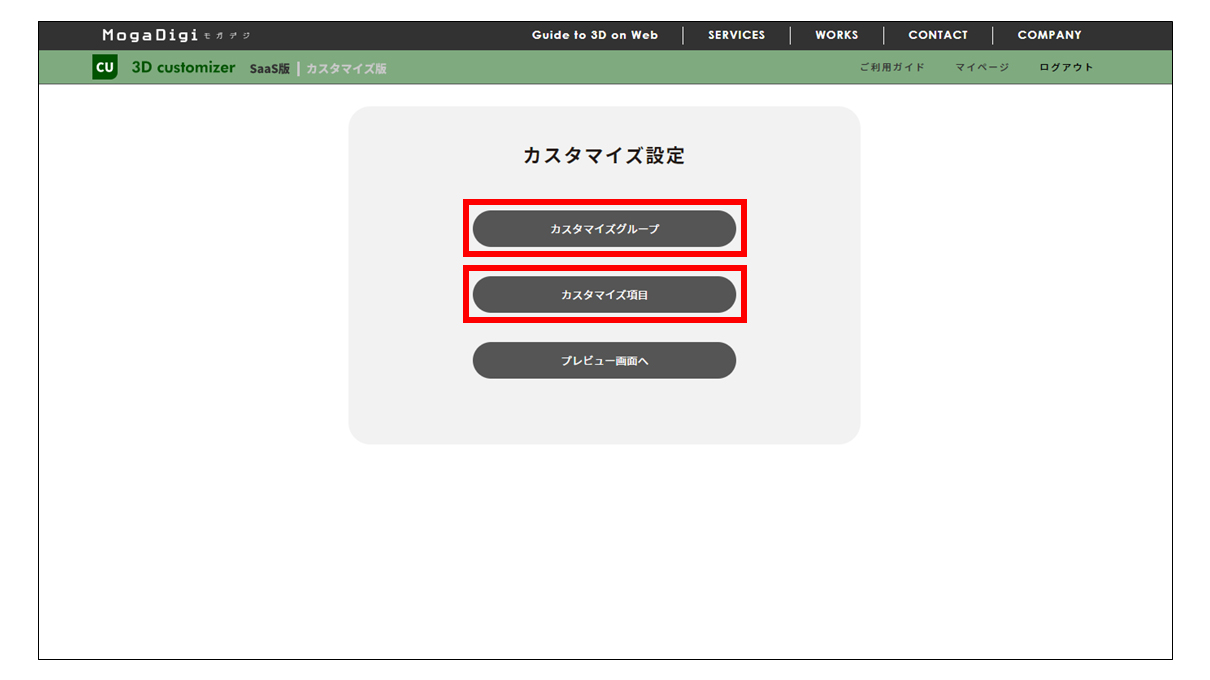Log out via ログアウト
The width and height of the screenshot is (1210, 680).
1066,68
